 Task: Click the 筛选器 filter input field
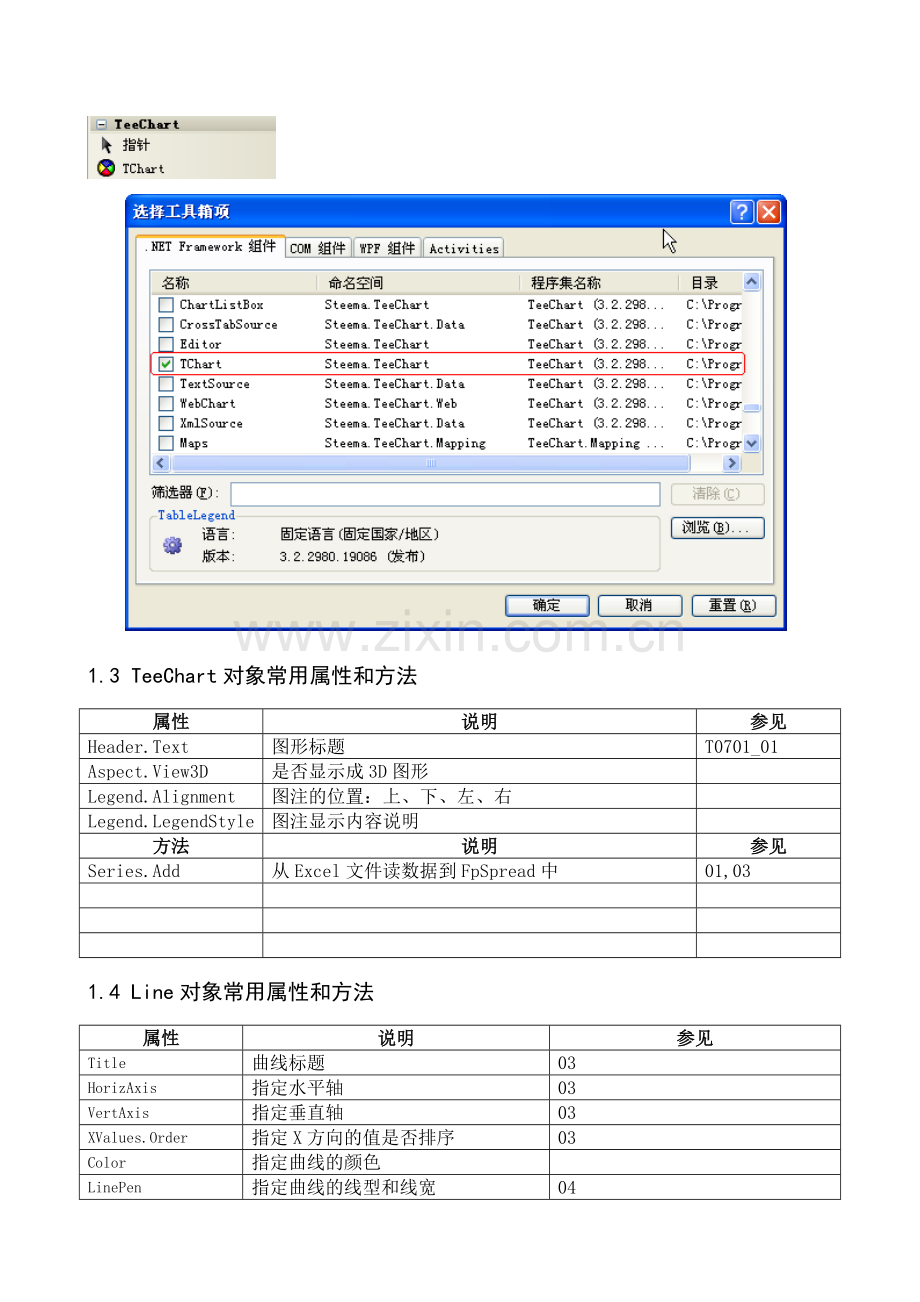(445, 494)
